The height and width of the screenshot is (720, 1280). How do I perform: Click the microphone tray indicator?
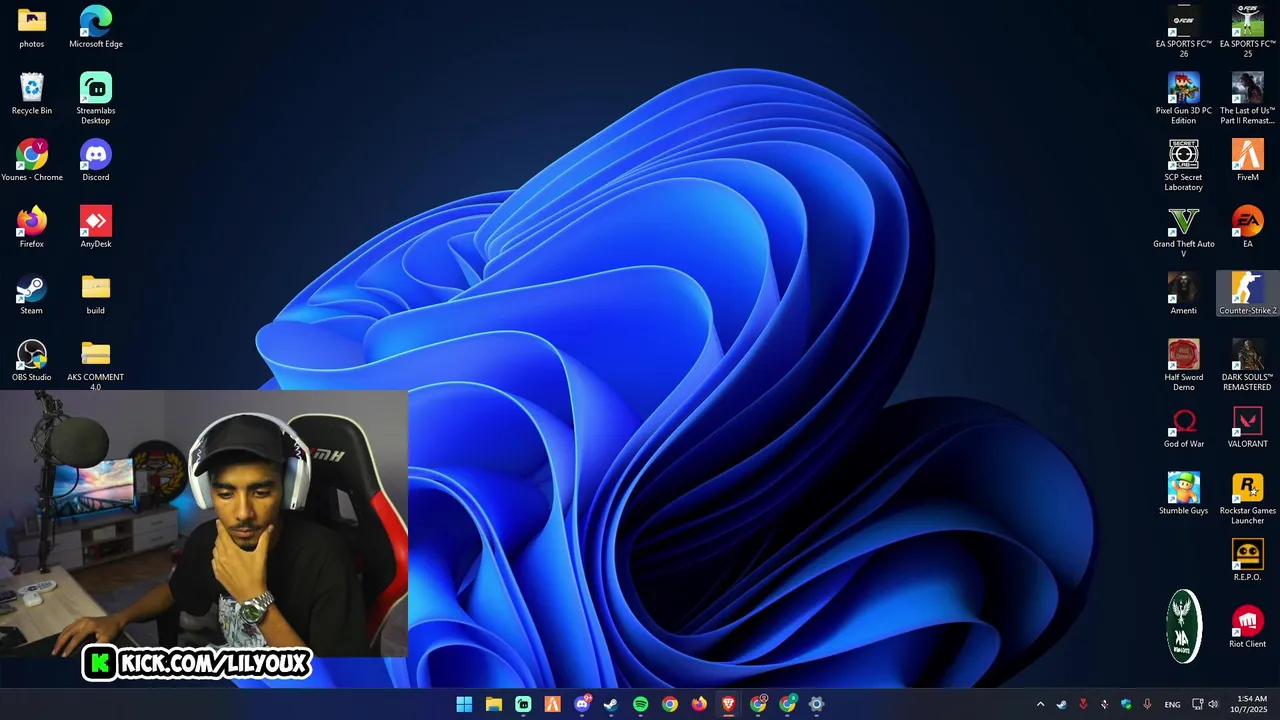pos(1147,704)
